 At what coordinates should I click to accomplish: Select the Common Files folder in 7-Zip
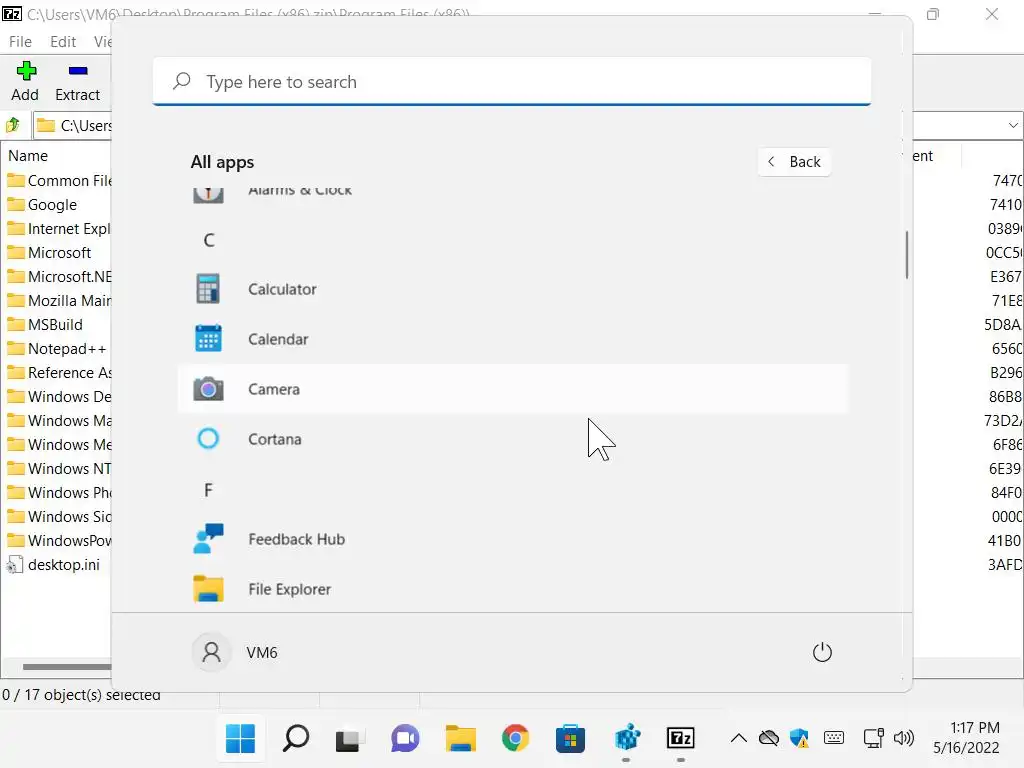[x=59, y=181]
